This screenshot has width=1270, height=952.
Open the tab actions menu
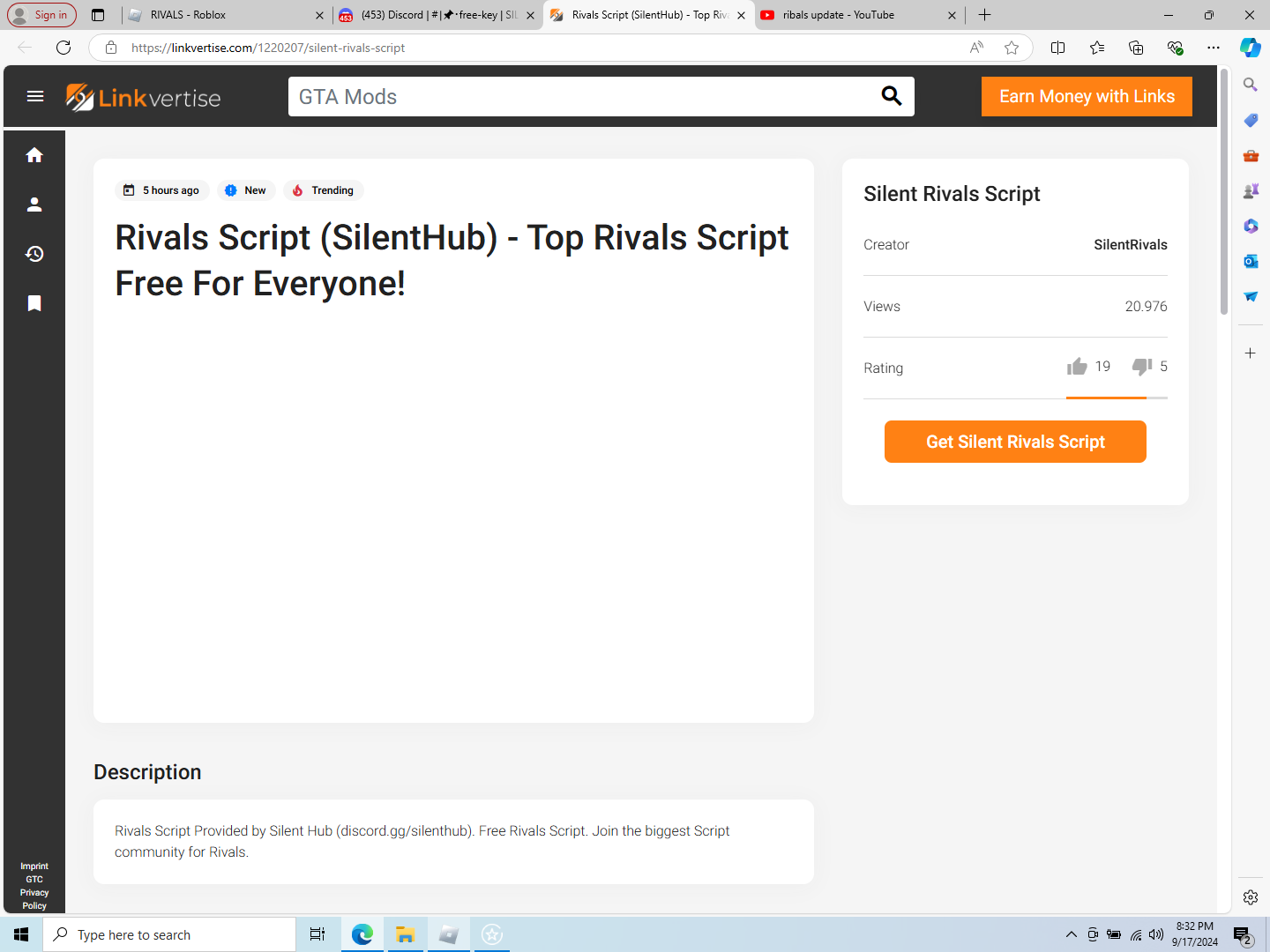pos(98,15)
